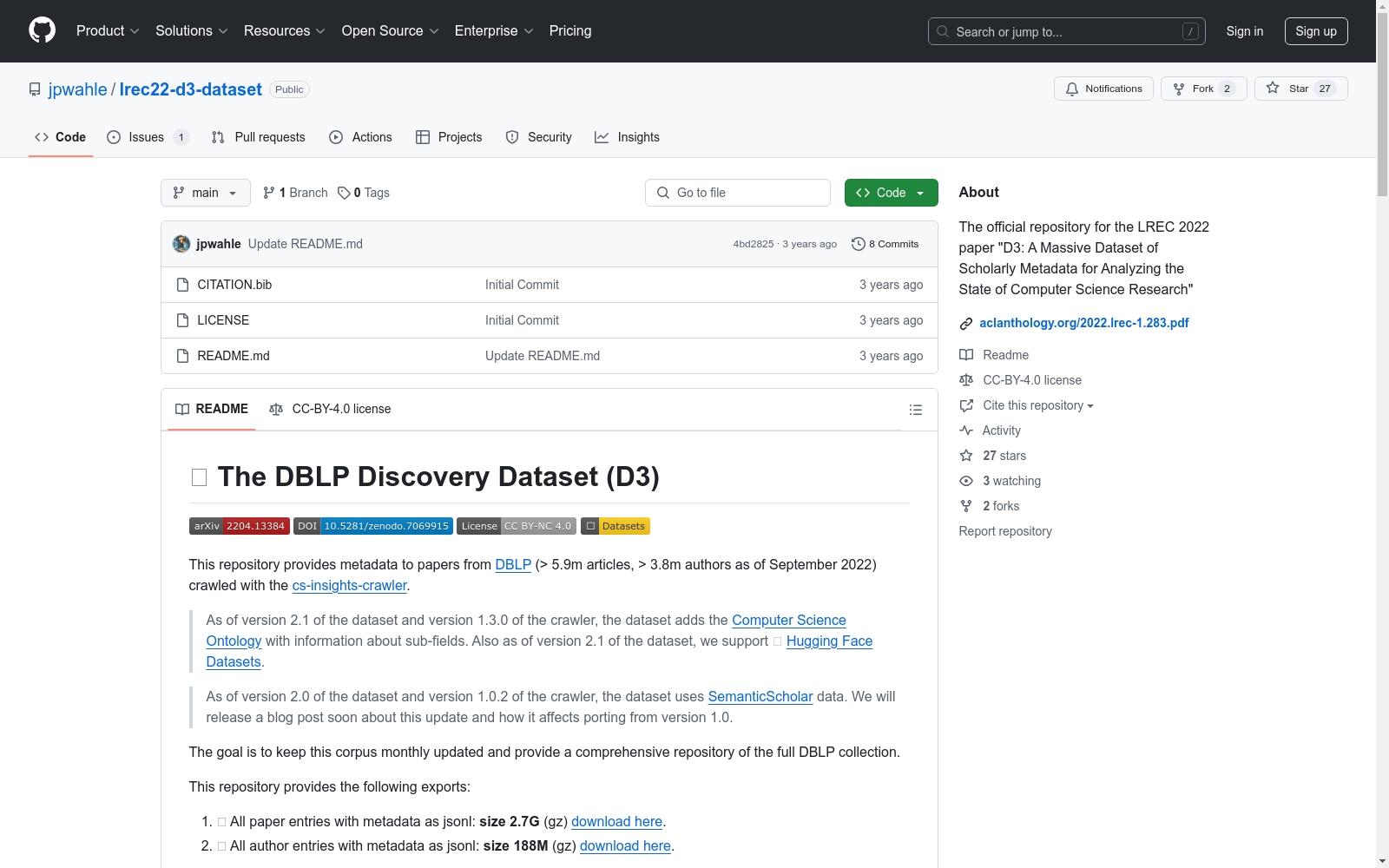Image resolution: width=1389 pixels, height=868 pixels.
Task: Click the Datasets badge
Action: coord(616,526)
